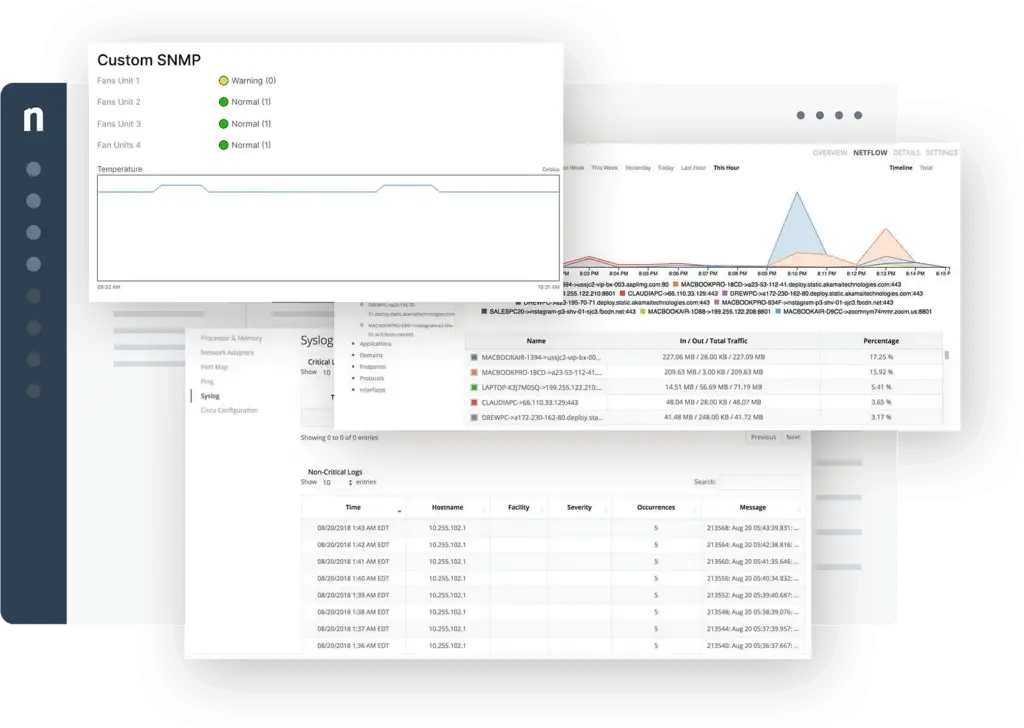1024x728 pixels.
Task: Click the sort arrow in the Hostname column header
Action: [484, 510]
